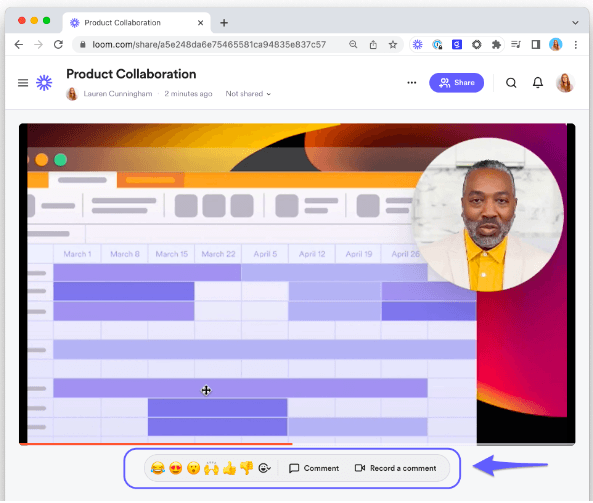Bookmark this page with the star

(x=393, y=45)
